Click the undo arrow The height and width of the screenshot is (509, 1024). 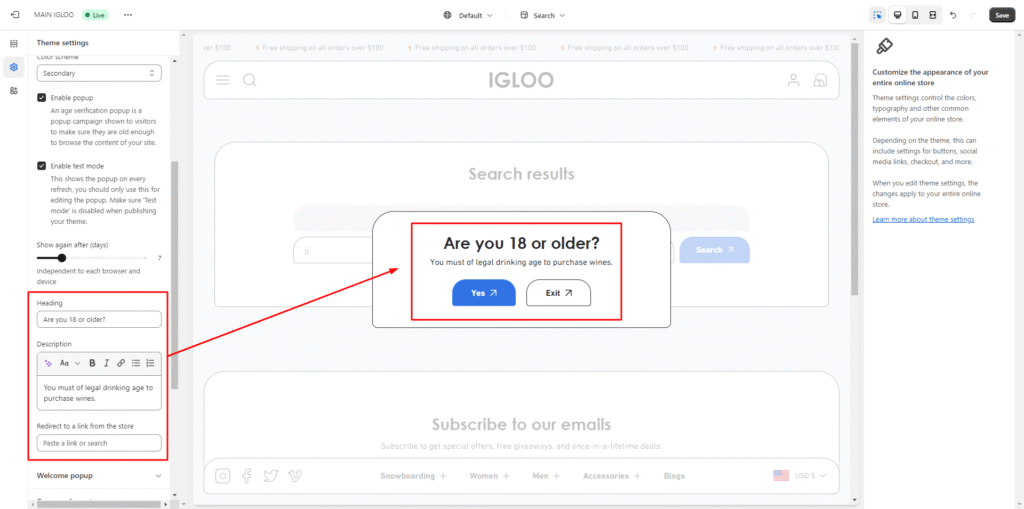click(953, 15)
